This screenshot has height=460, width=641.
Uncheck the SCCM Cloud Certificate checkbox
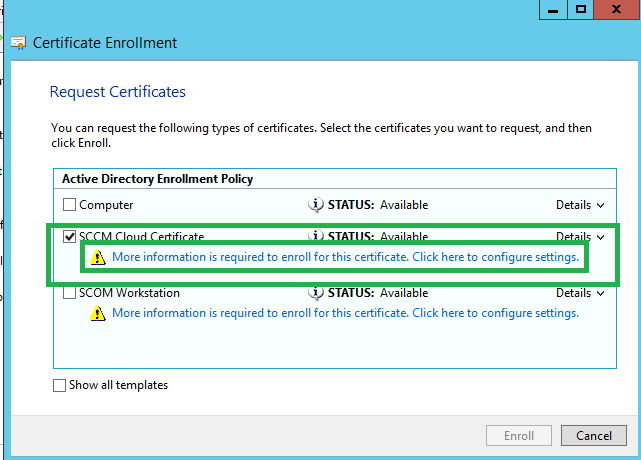click(69, 236)
